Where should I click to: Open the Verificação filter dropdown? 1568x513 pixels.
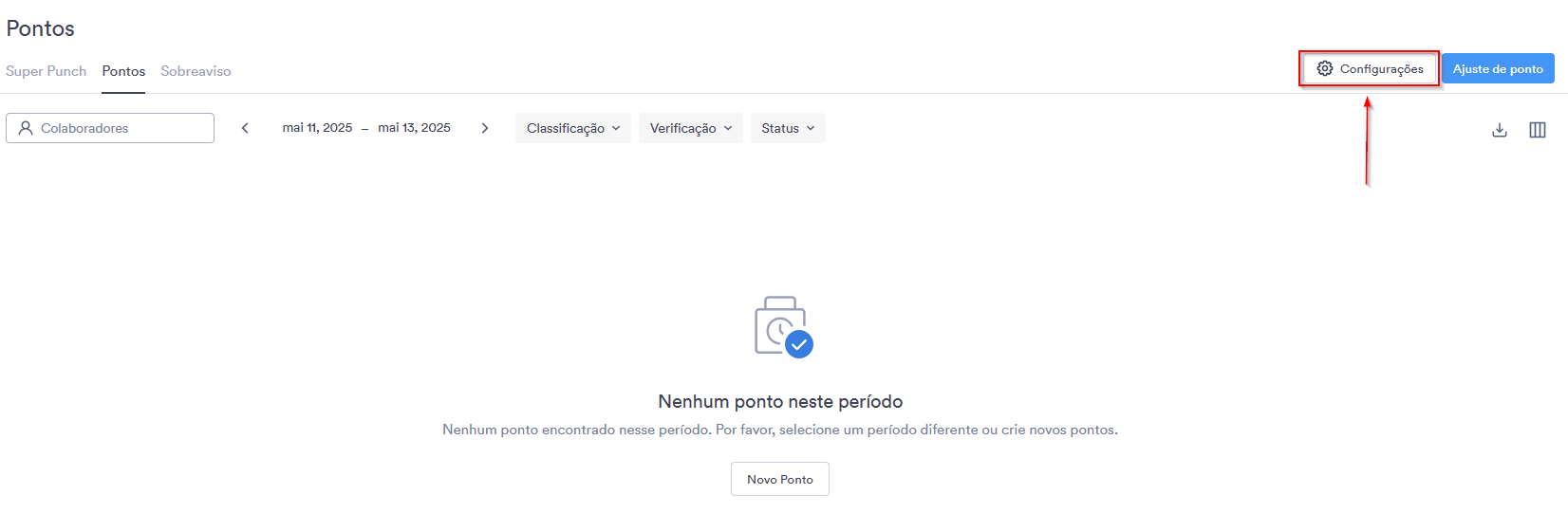click(691, 128)
